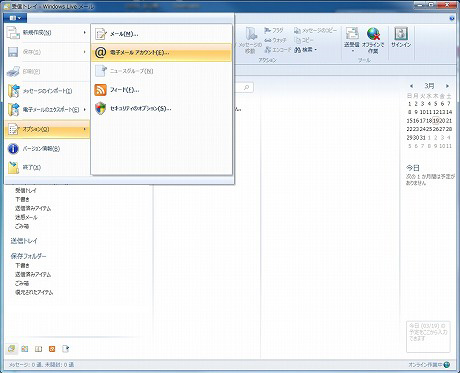This screenshot has width=460, height=373.
Task: Click the フラグ flag button
Action: point(274,30)
